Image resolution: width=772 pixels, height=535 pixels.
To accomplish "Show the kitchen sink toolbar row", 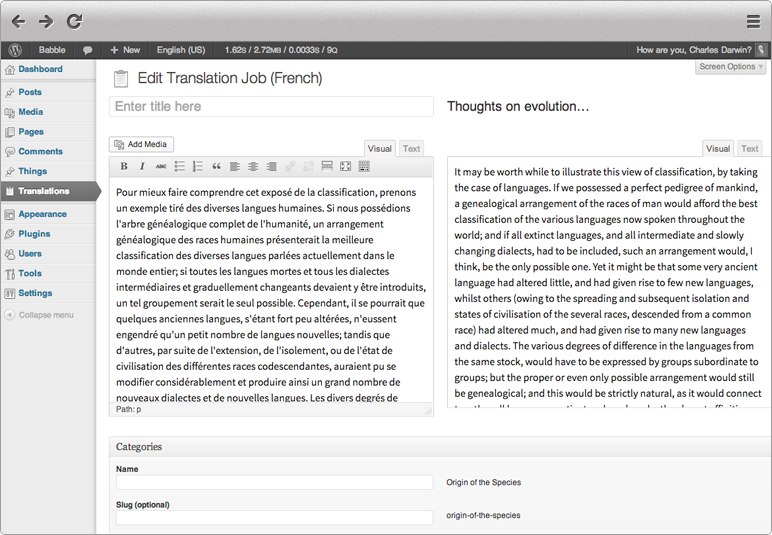I will [x=364, y=167].
